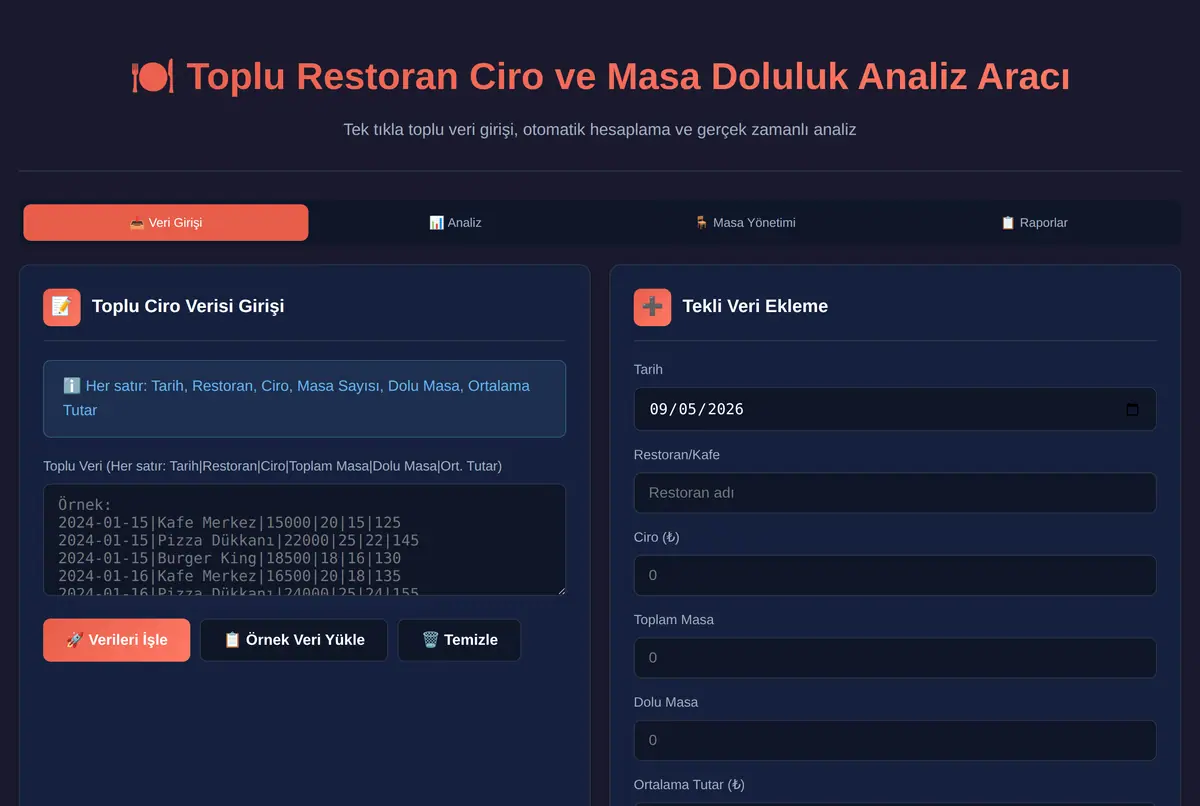Open the Analiz tab

coord(455,223)
